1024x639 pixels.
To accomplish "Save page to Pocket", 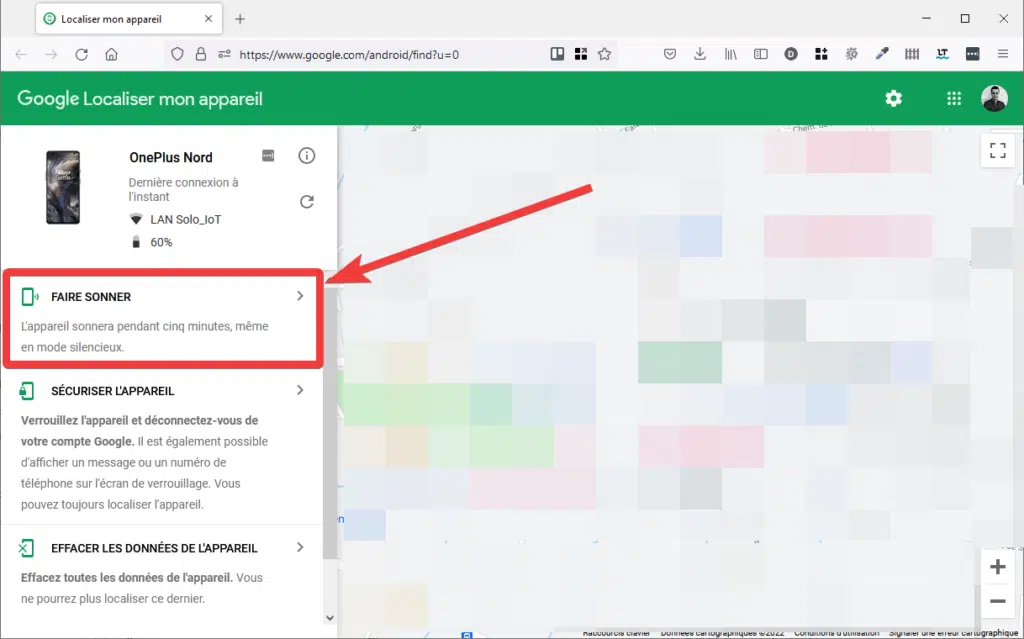I will pyautogui.click(x=670, y=54).
